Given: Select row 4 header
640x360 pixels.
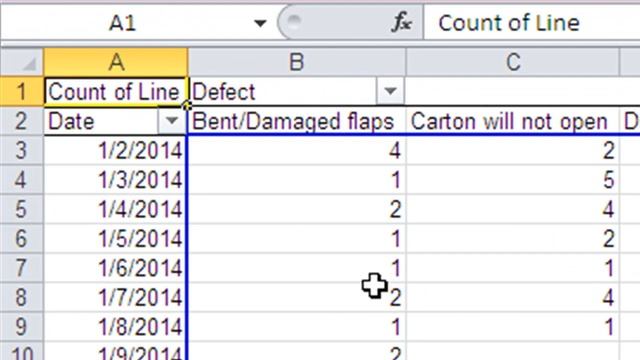Looking at the screenshot, I should (x=22, y=180).
